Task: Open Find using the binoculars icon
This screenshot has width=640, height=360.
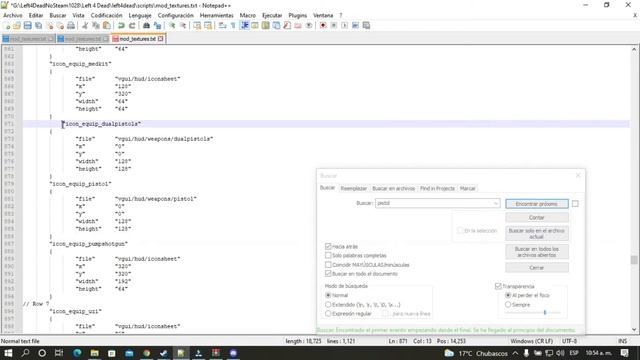Action: coord(146,25)
